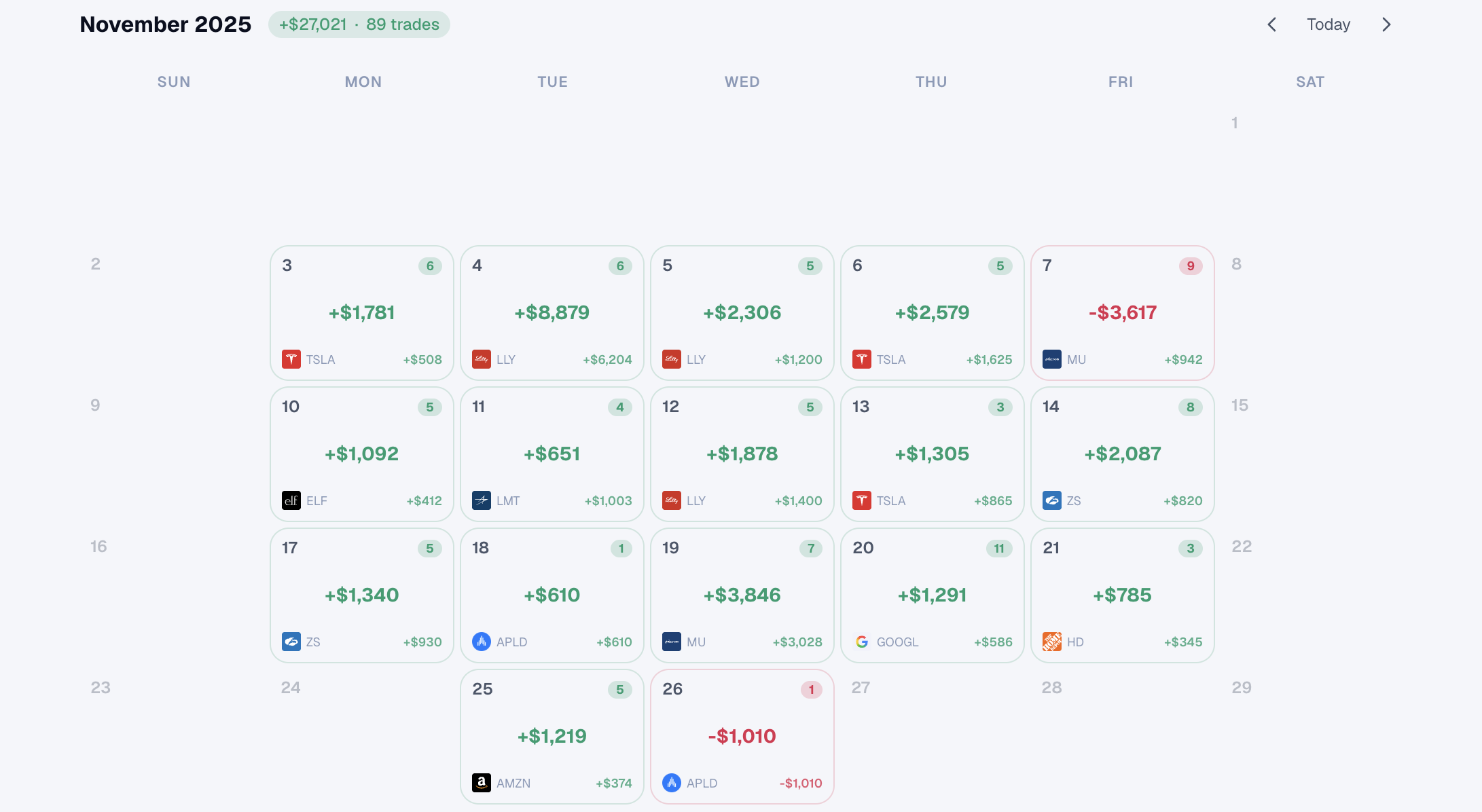
Task: Open the November 7 losing day card
Action: click(x=1123, y=313)
